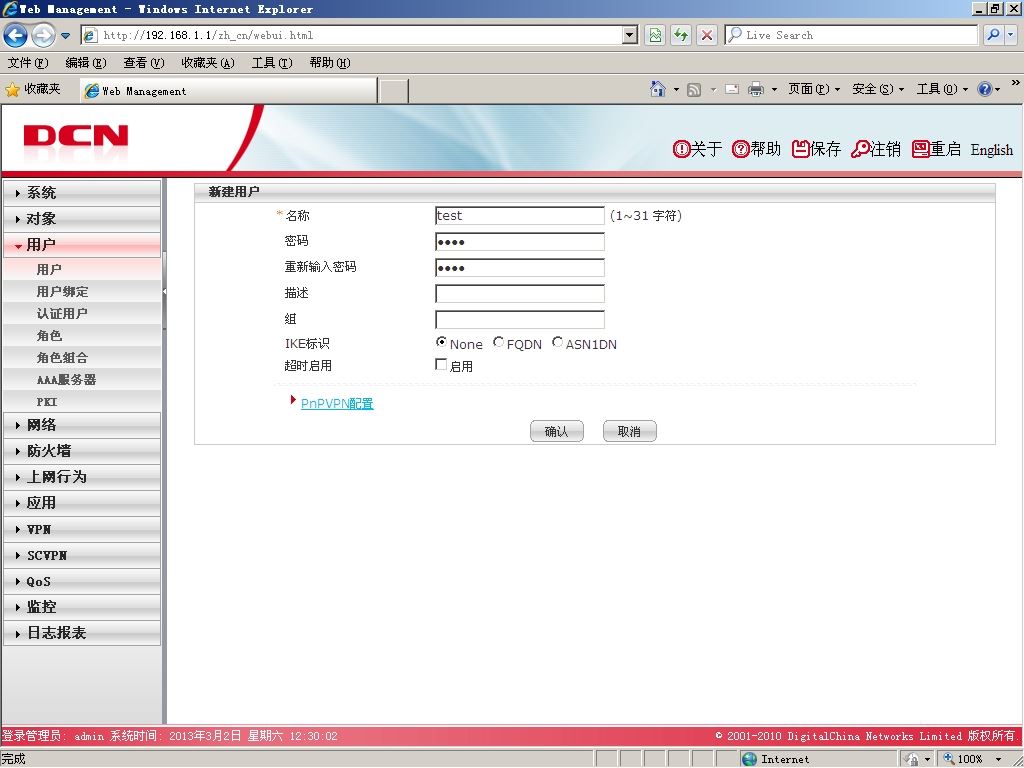Click the 重启 reboot icon
The width and height of the screenshot is (1024, 768).
(920, 149)
